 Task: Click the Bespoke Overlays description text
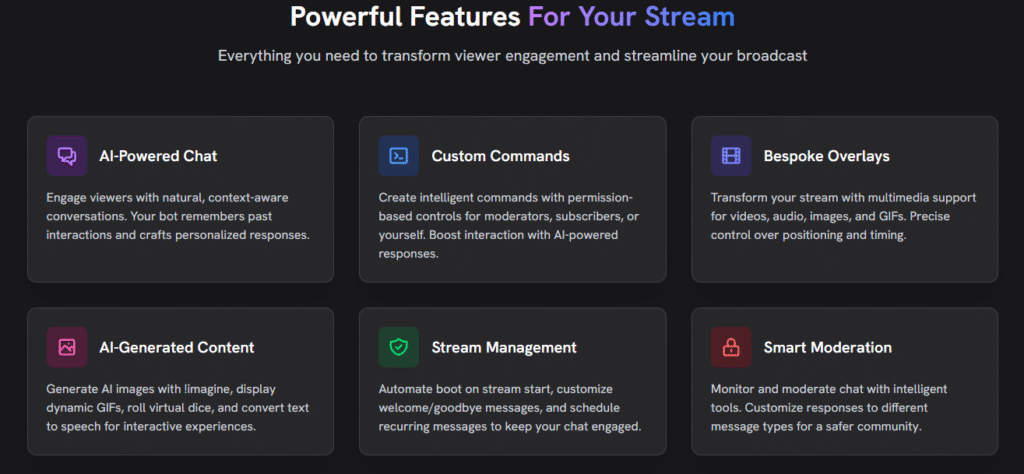point(843,217)
